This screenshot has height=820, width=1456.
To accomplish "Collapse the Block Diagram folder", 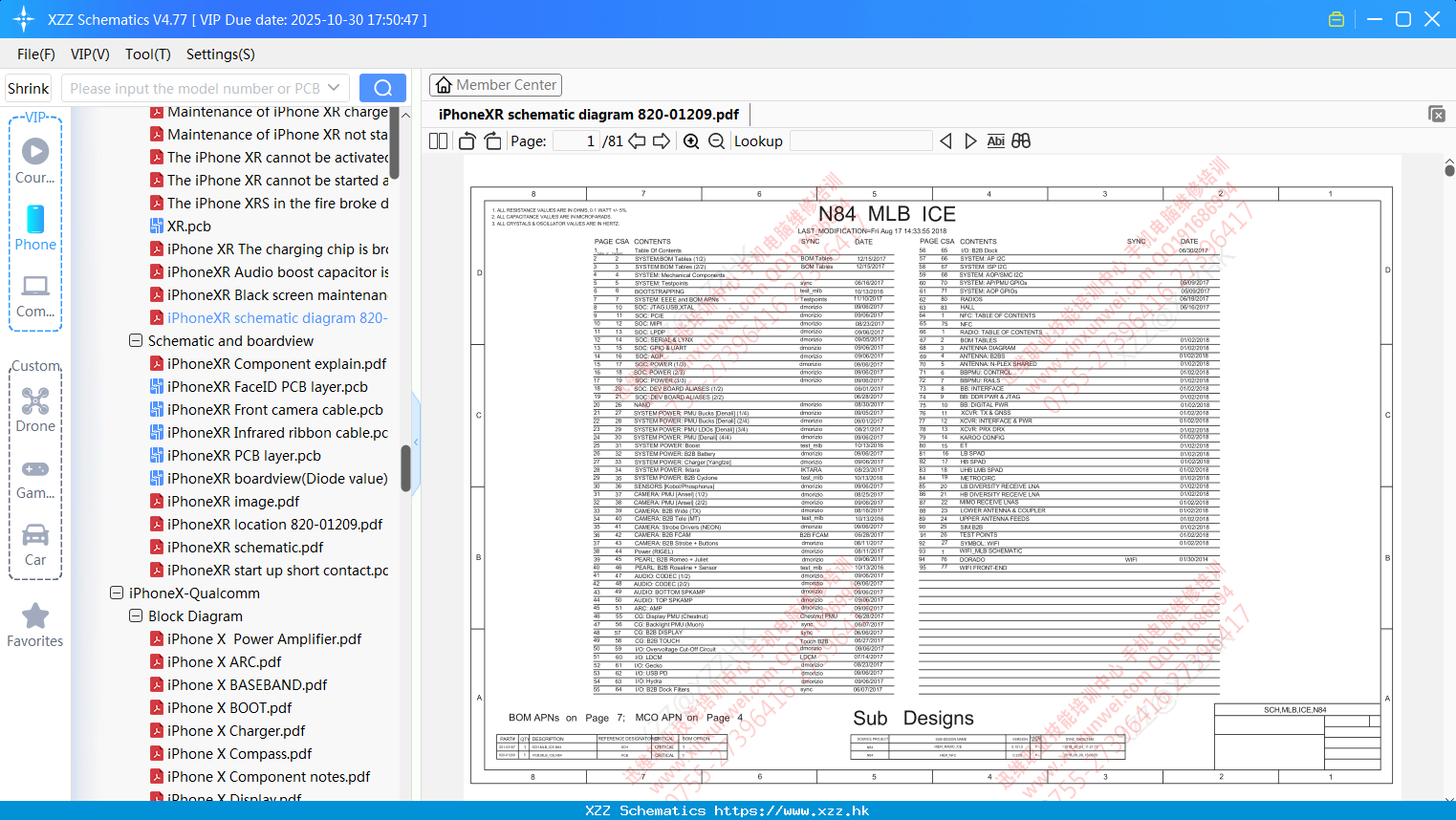I will click(136, 616).
